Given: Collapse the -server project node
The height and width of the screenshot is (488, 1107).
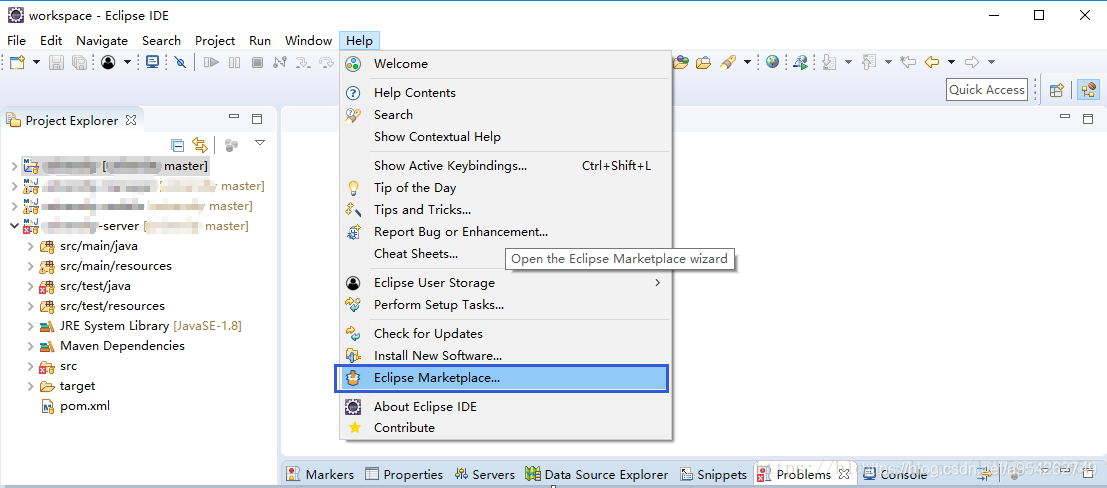Looking at the screenshot, I should point(15,226).
